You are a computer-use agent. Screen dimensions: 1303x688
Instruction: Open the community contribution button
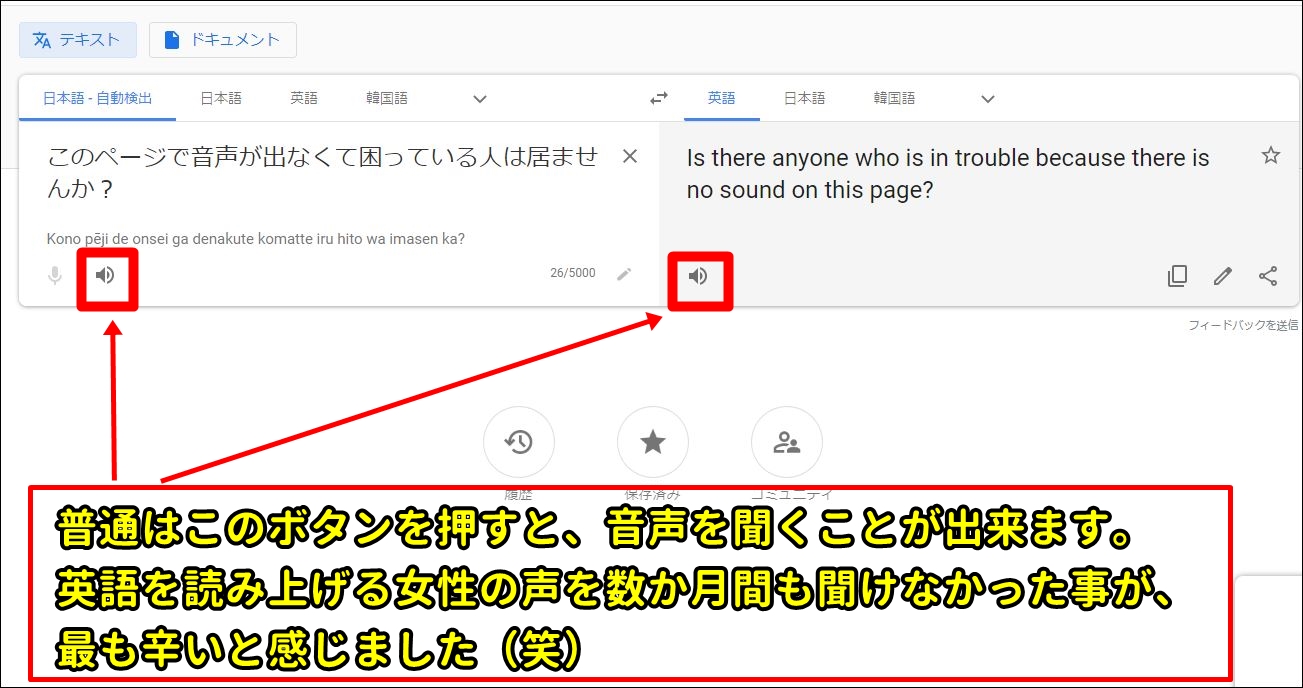[x=786, y=443]
